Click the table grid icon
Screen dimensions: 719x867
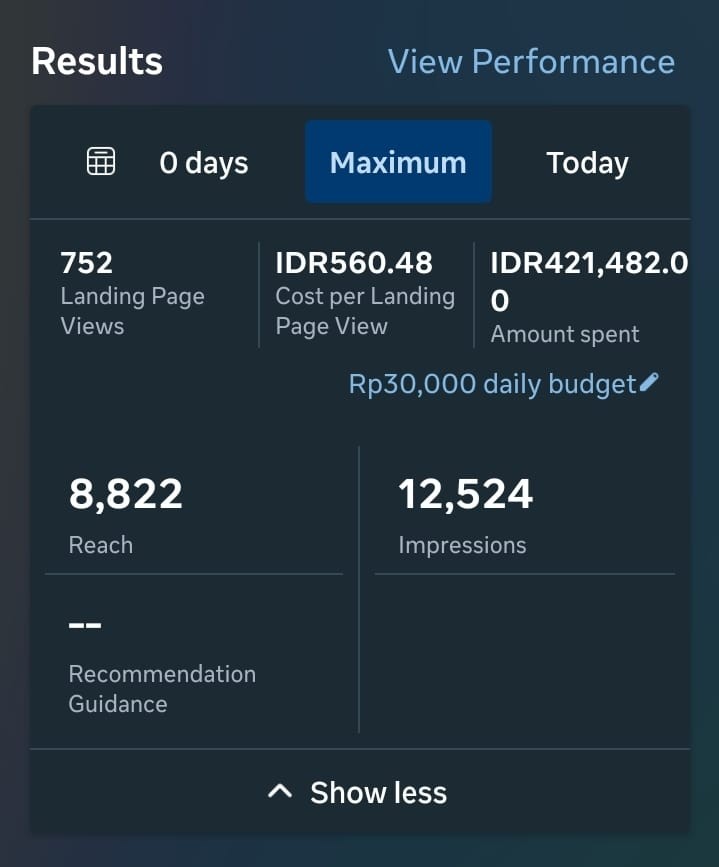pos(101,161)
